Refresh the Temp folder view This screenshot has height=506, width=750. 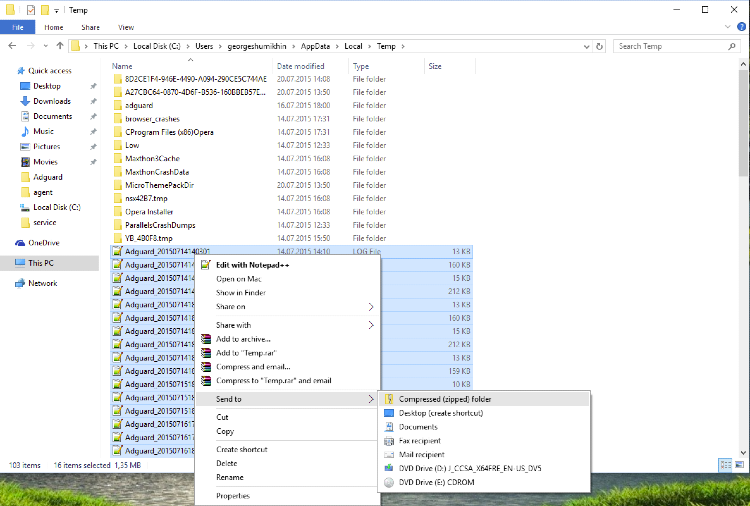[x=599, y=46]
